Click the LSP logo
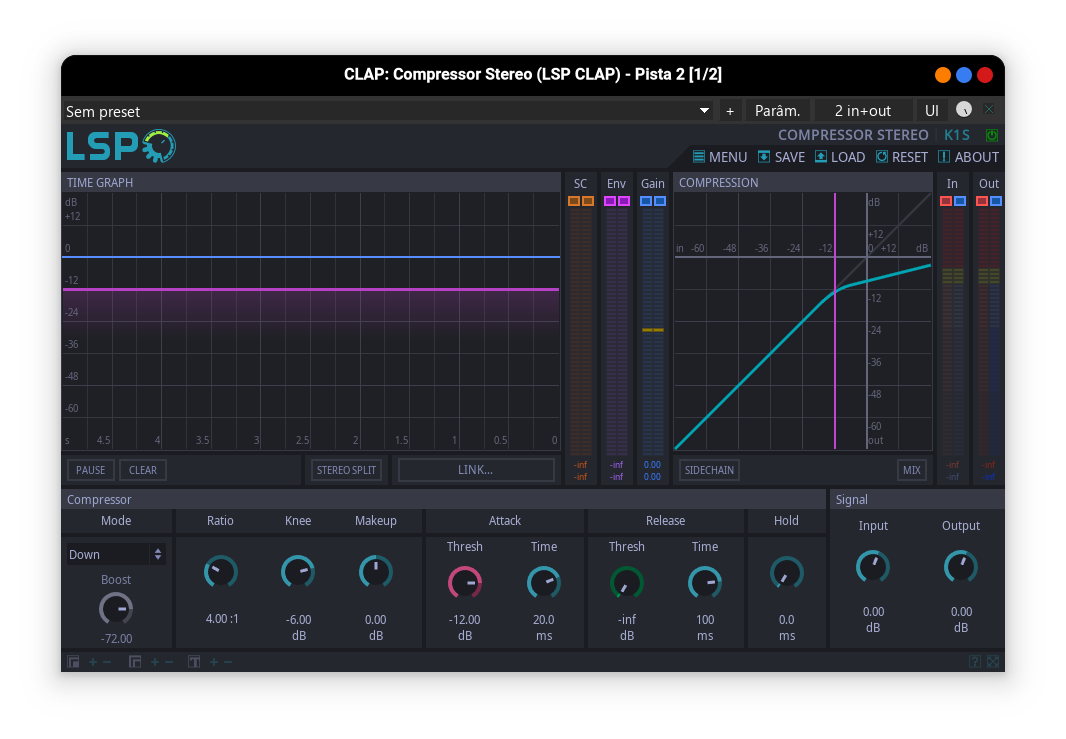Viewport: 1066px width, 739px height. point(120,146)
